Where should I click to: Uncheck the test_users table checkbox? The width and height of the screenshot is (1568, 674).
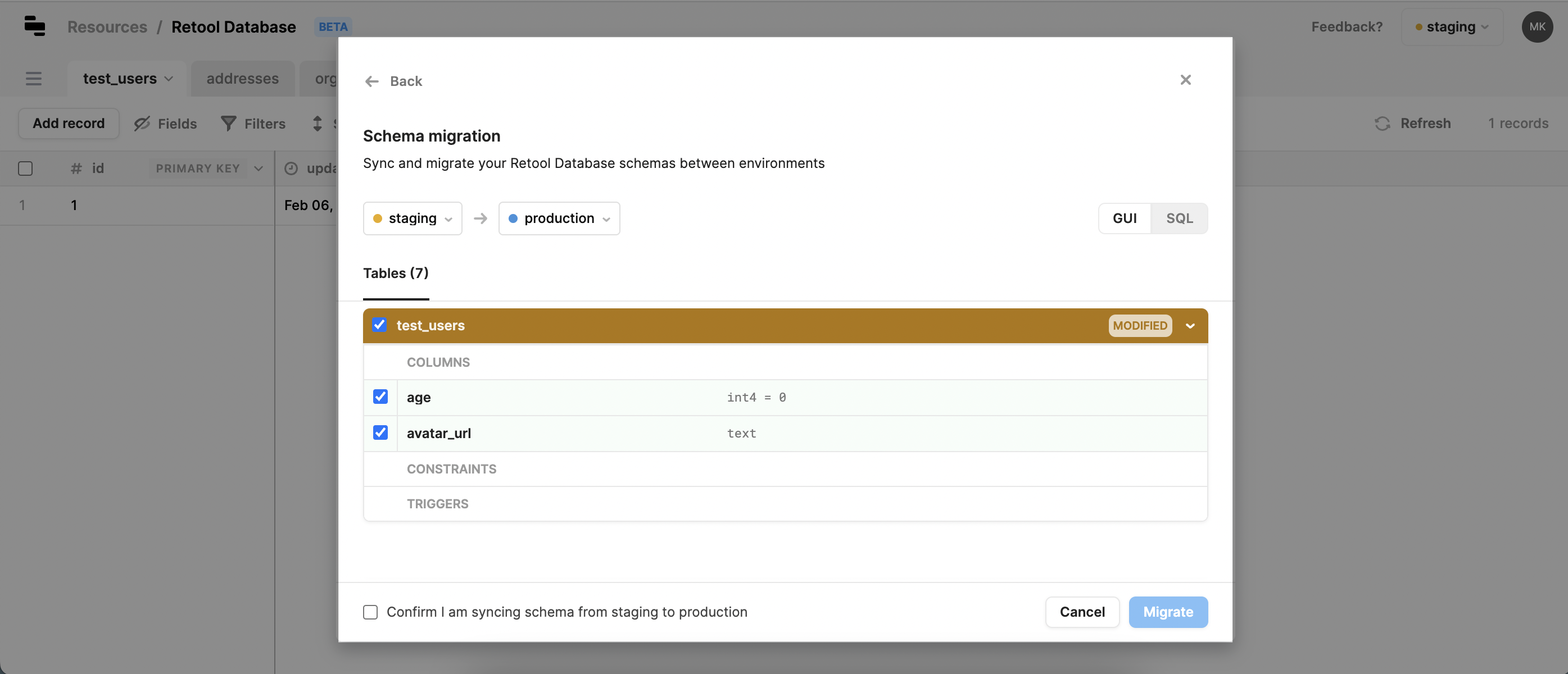[x=379, y=325]
